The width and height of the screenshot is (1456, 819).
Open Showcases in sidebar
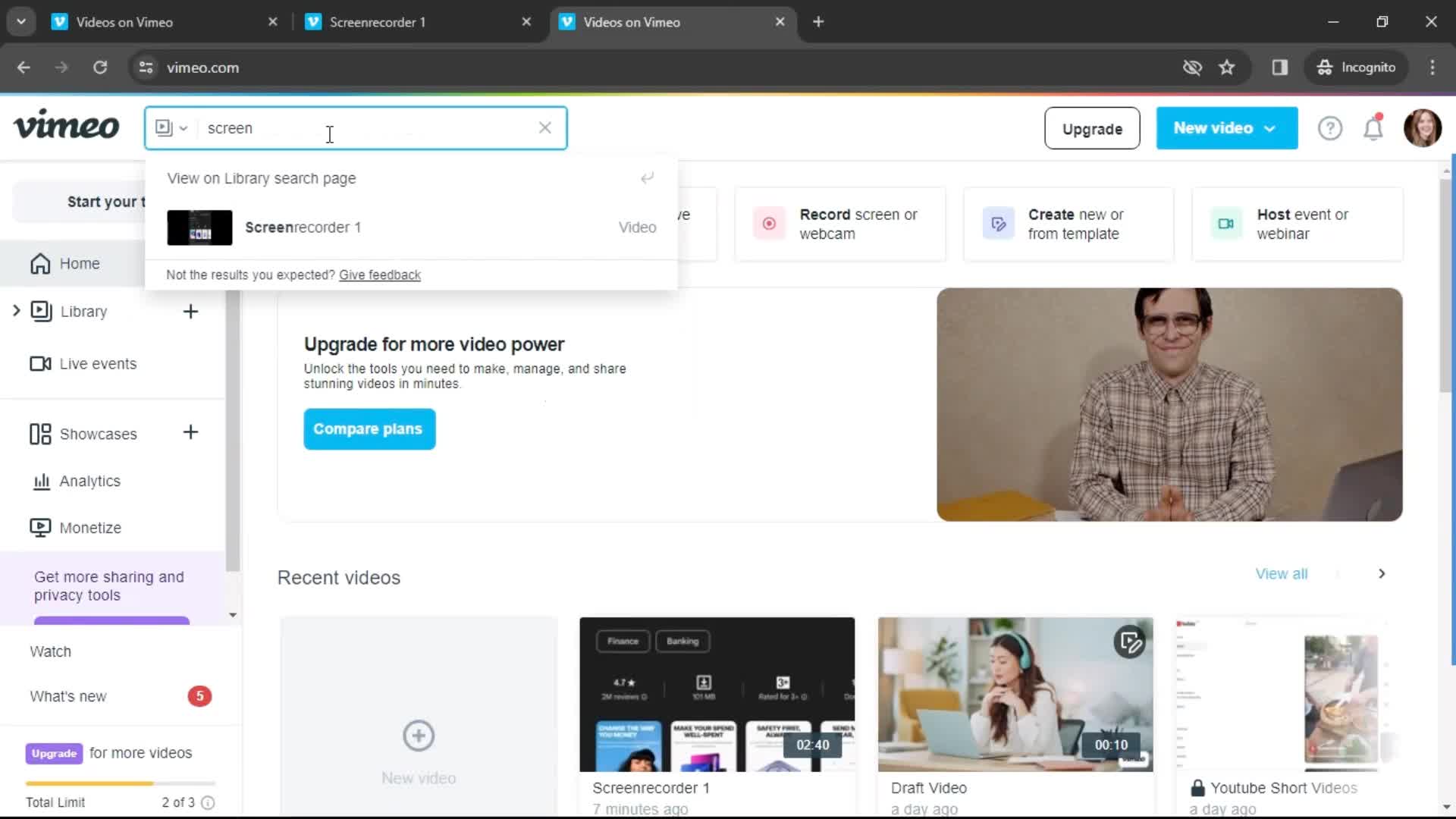[x=98, y=434]
